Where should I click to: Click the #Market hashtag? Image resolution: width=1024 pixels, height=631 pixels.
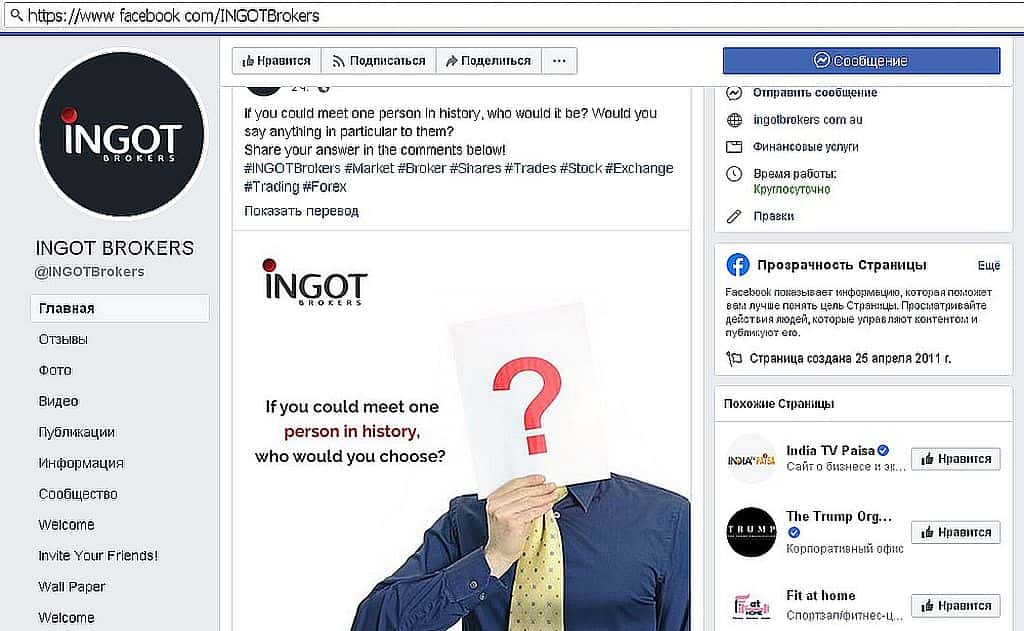pyautogui.click(x=370, y=169)
